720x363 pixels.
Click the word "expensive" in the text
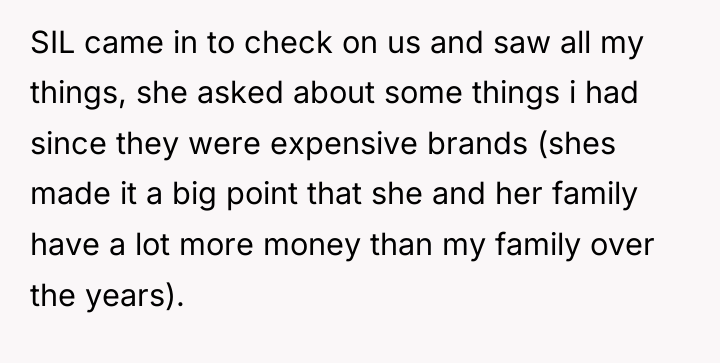pyautogui.click(x=343, y=146)
